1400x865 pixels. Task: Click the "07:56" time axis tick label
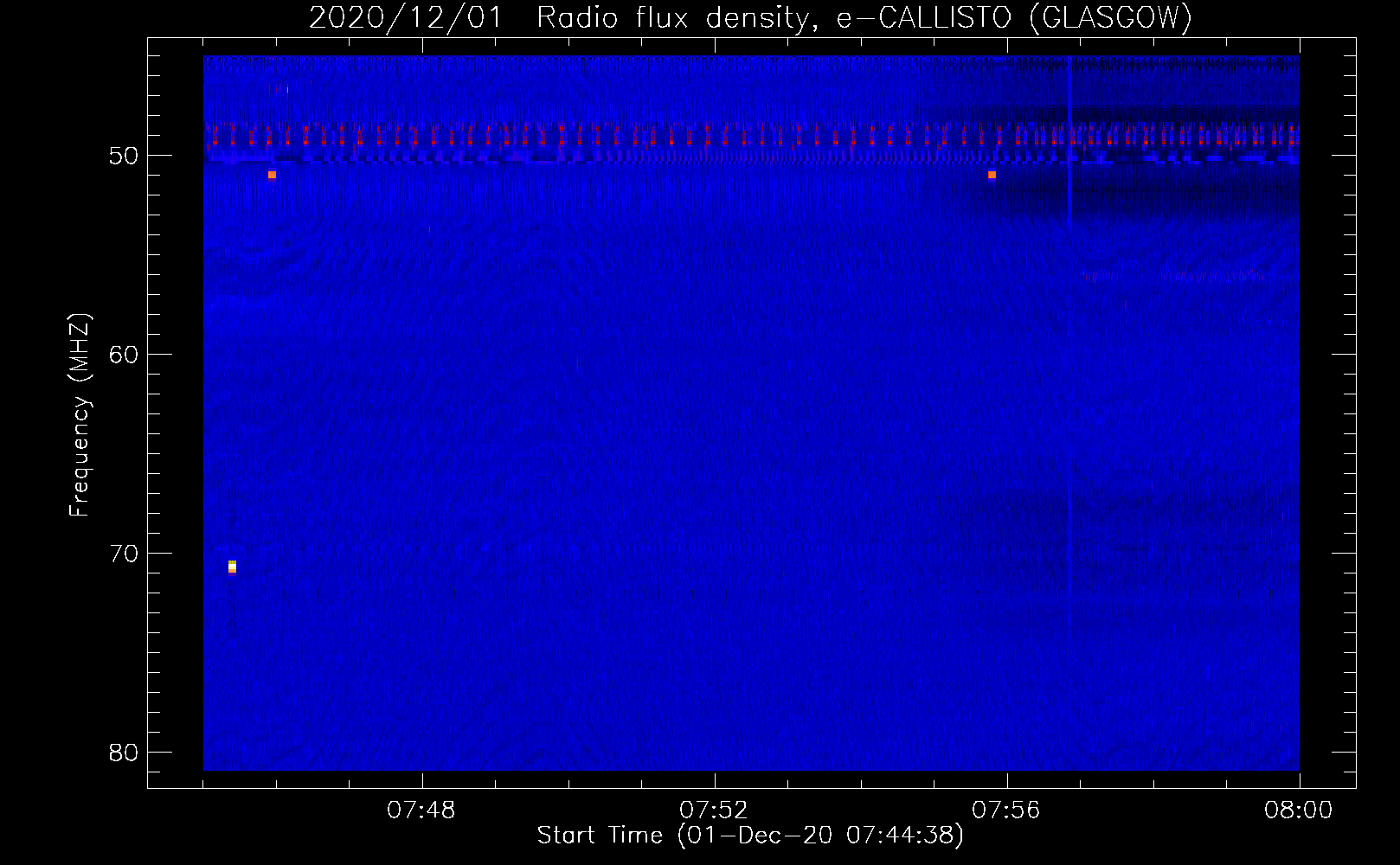(1006, 811)
